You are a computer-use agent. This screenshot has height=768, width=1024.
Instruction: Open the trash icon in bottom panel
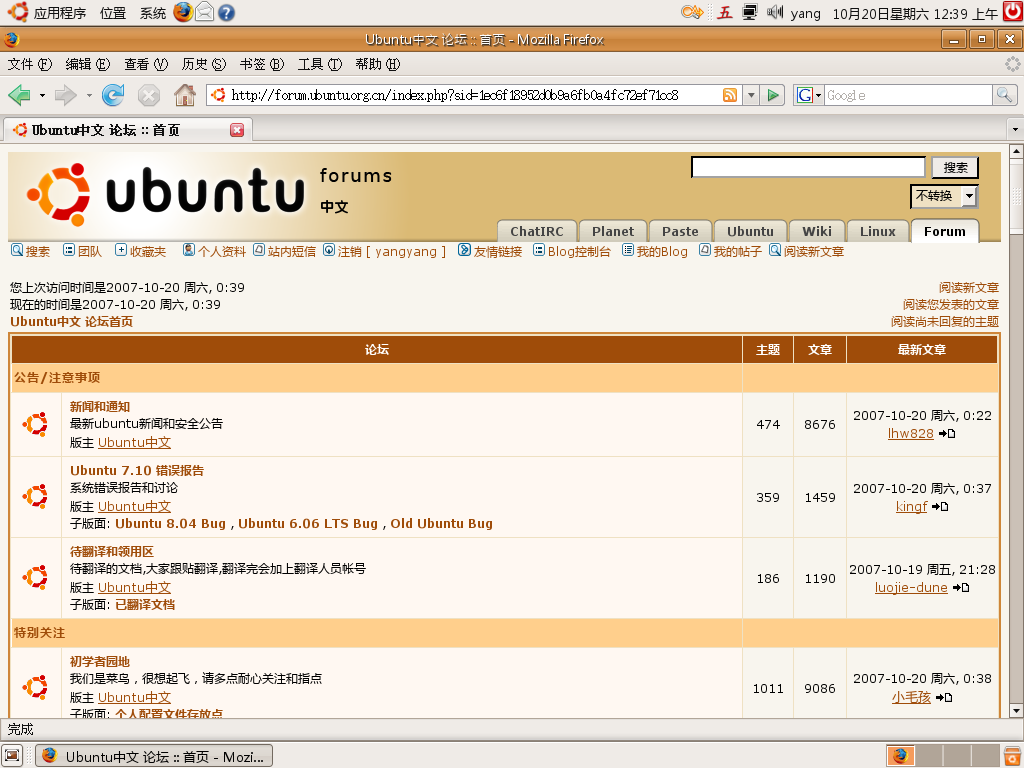[x=1012, y=756]
